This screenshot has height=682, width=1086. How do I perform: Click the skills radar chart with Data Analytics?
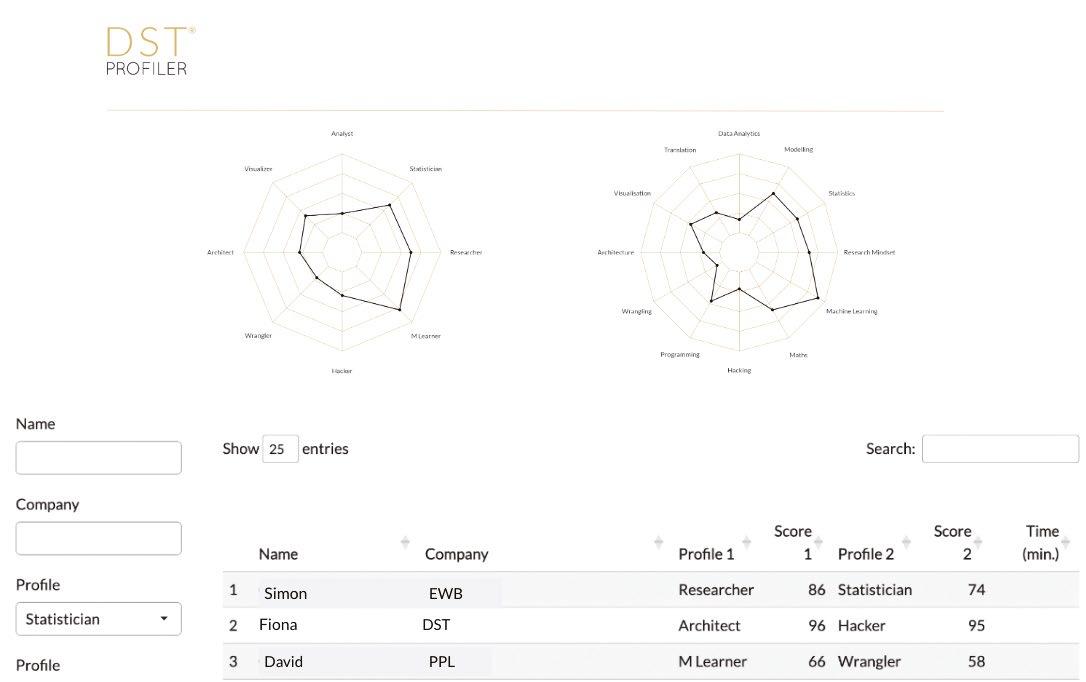[x=740, y=252]
